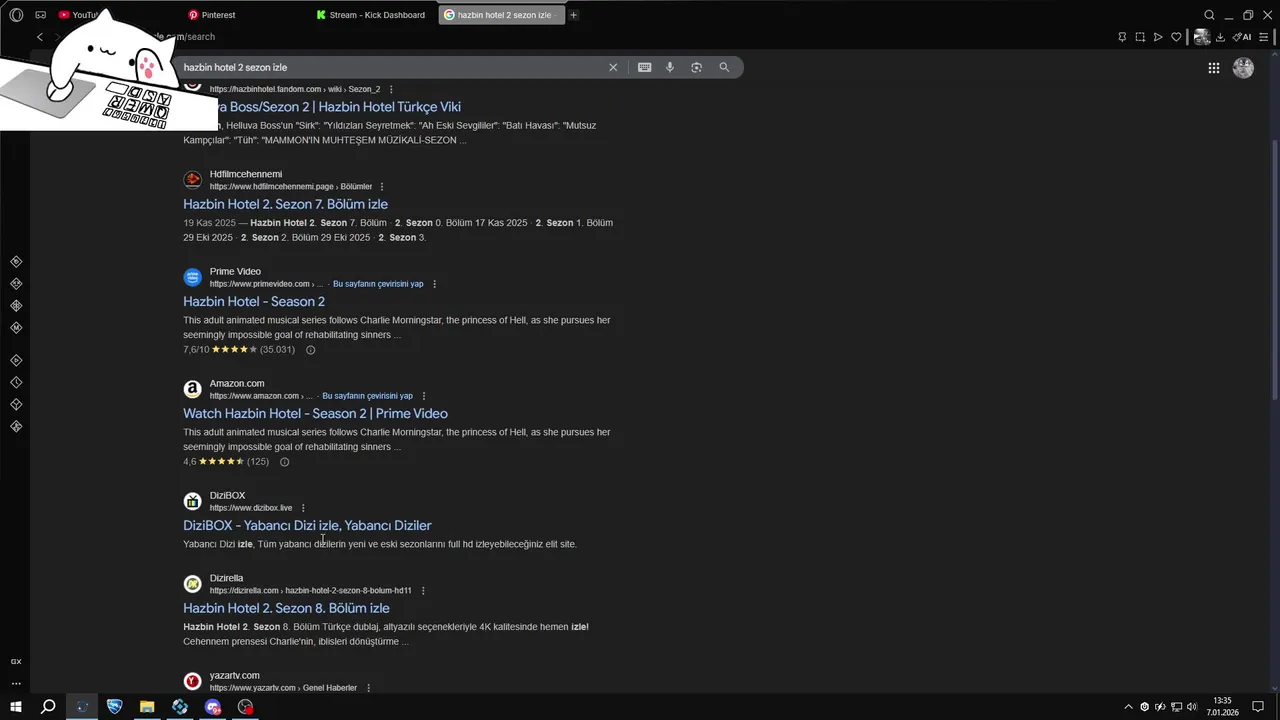Clear the search box with the X icon
This screenshot has width=1280, height=720.
[613, 67]
